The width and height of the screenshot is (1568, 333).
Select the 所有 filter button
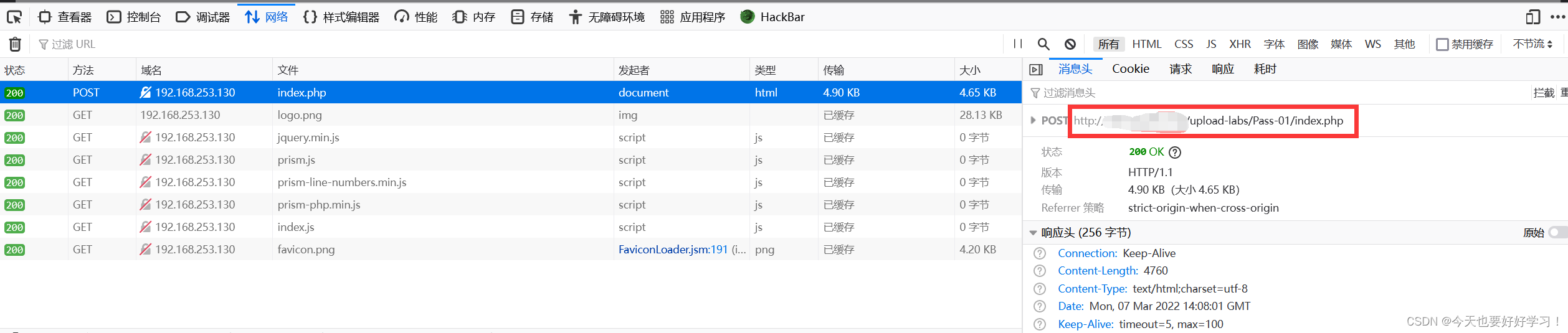coord(1108,44)
